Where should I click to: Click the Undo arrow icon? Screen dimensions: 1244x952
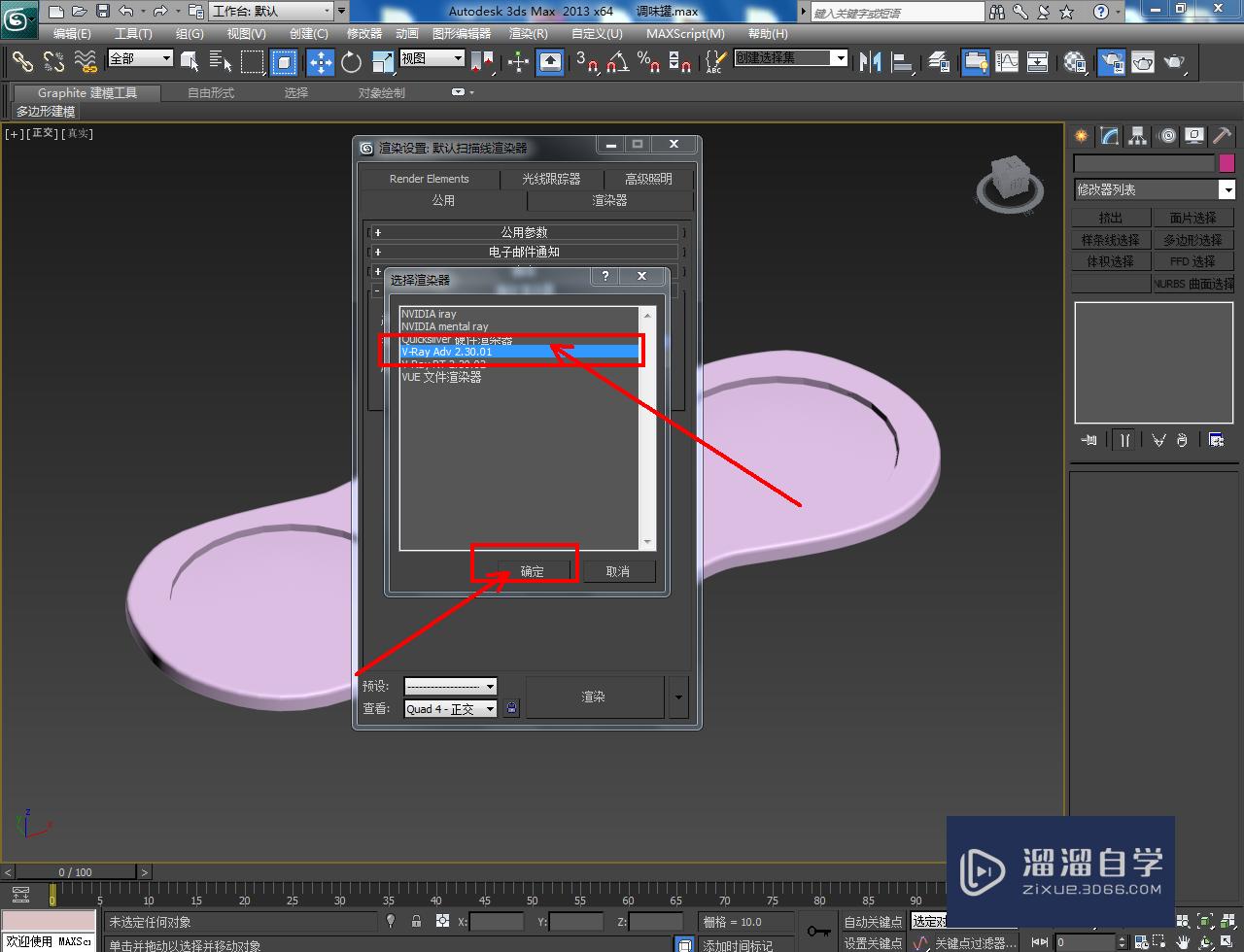[126, 12]
